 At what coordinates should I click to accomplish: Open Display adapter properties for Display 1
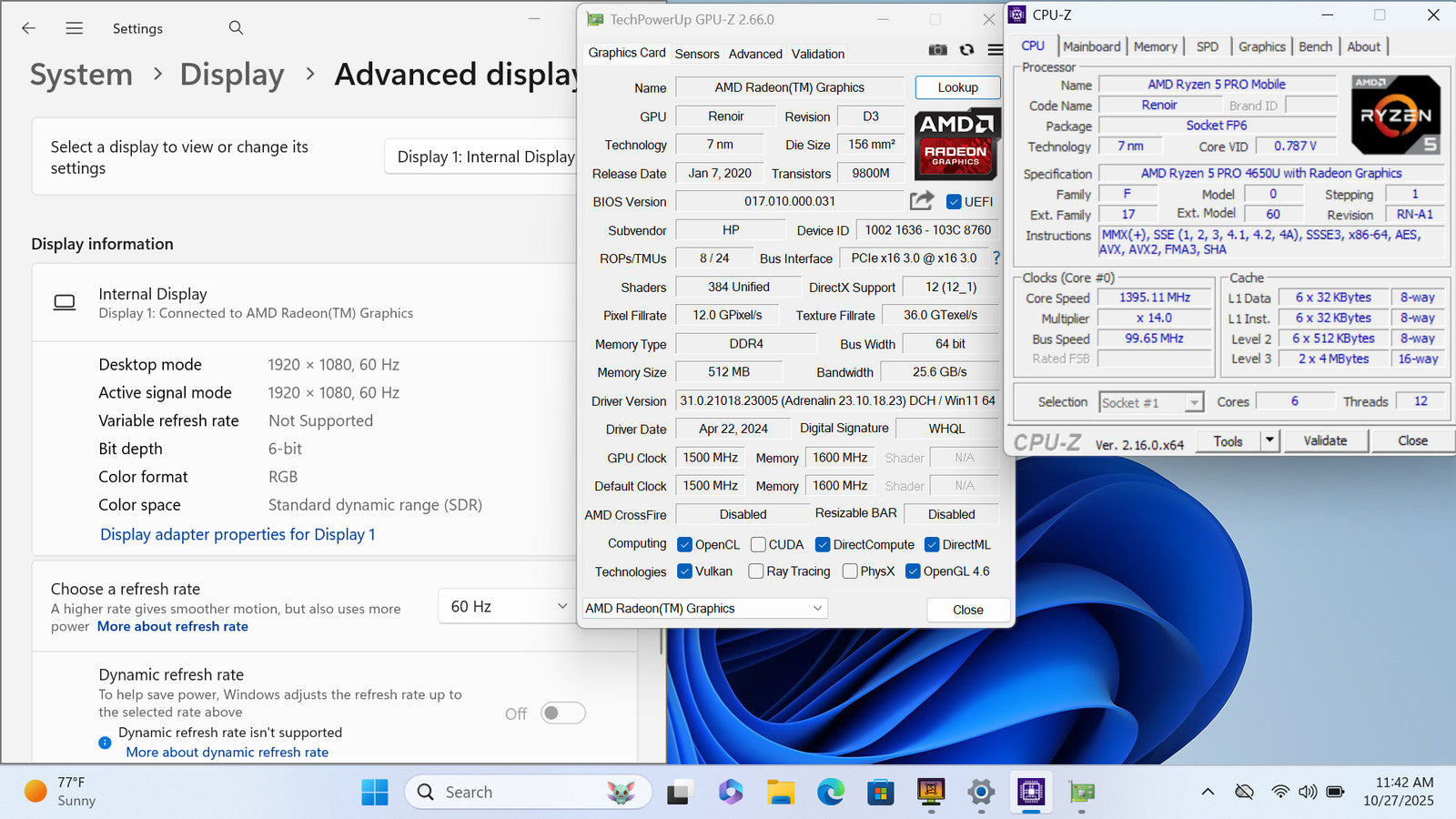pyautogui.click(x=238, y=534)
